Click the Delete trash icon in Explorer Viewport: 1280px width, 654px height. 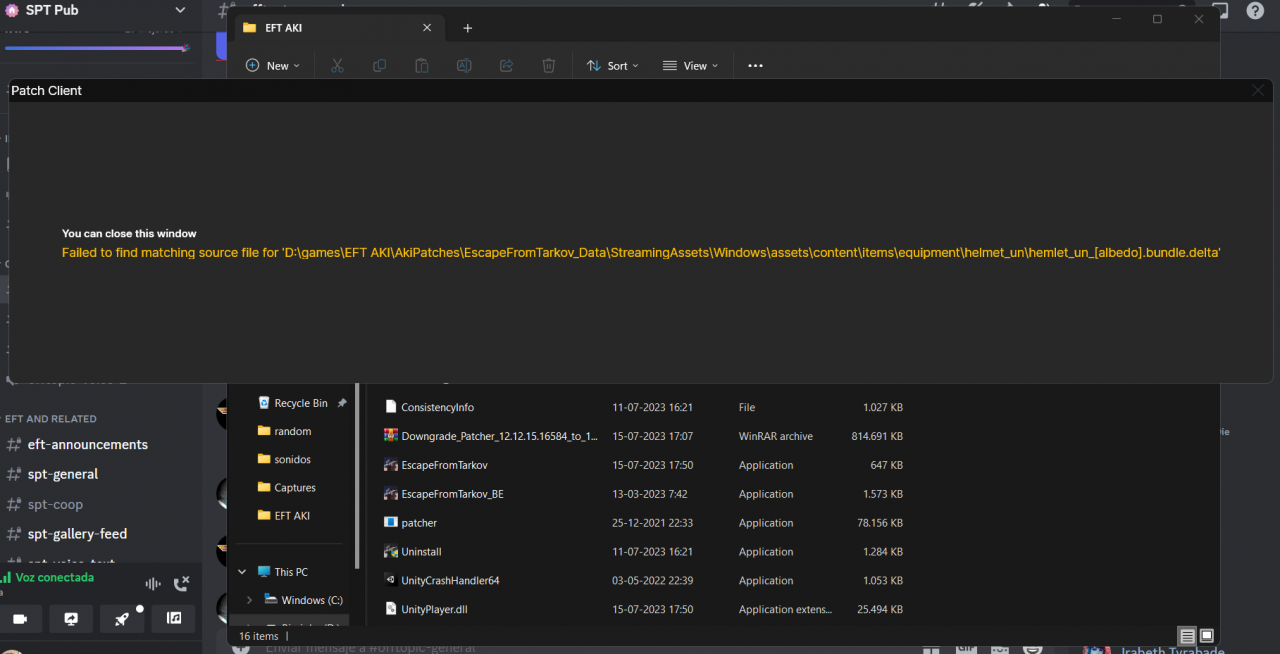[548, 65]
